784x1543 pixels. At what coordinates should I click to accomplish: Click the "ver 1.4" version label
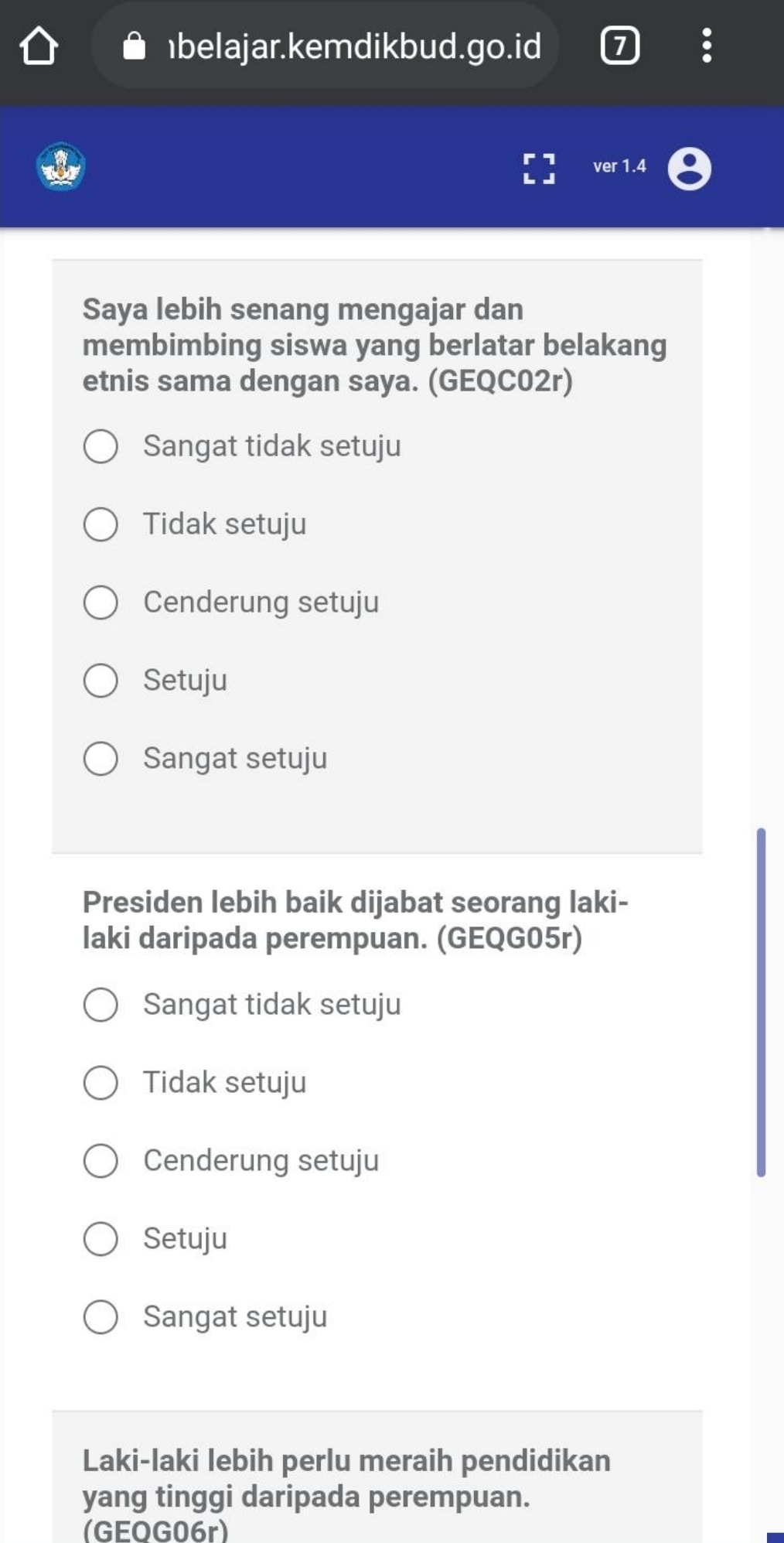coord(619,166)
